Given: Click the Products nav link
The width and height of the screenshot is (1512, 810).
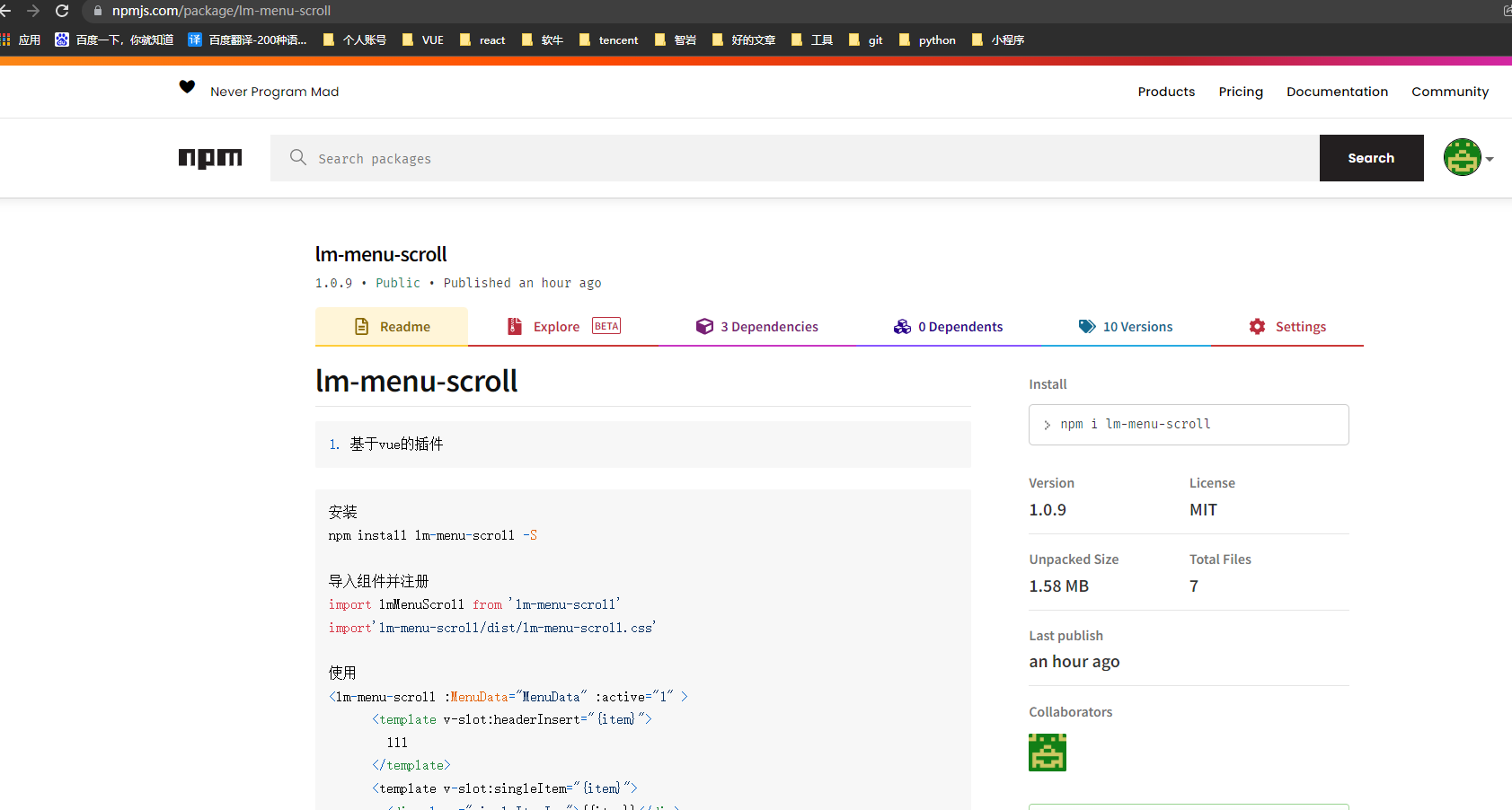Looking at the screenshot, I should tap(1166, 92).
